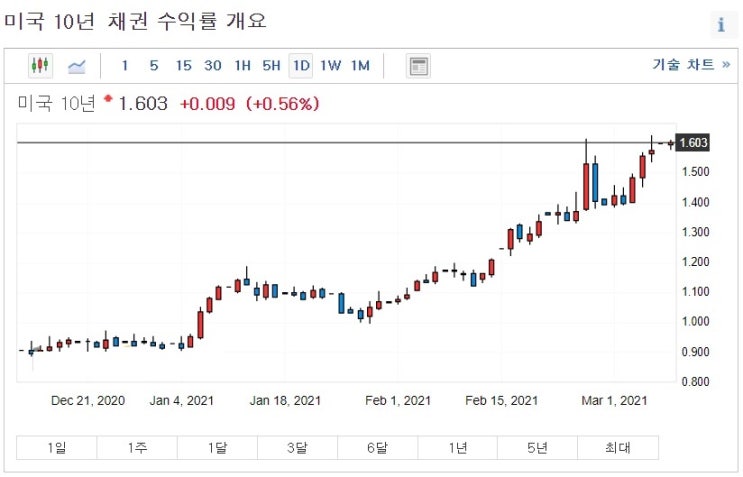Set chart range to 6달

(x=377, y=448)
